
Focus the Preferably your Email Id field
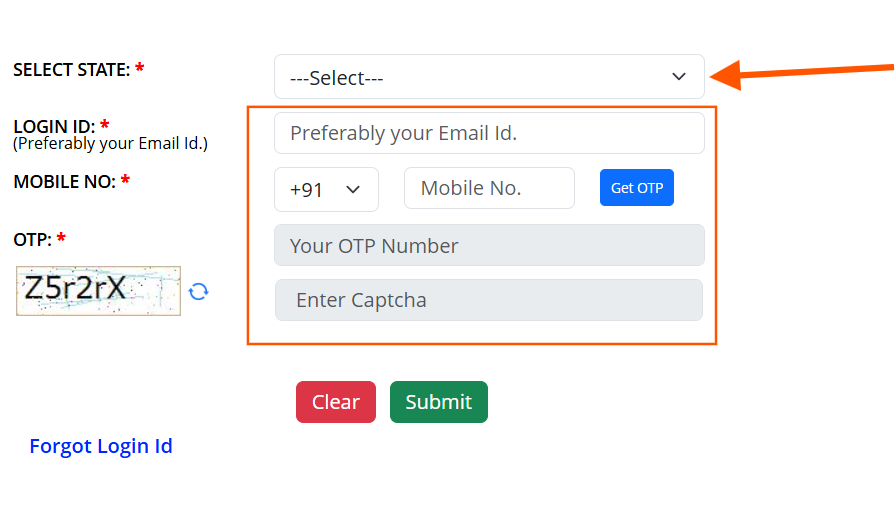[x=489, y=133]
